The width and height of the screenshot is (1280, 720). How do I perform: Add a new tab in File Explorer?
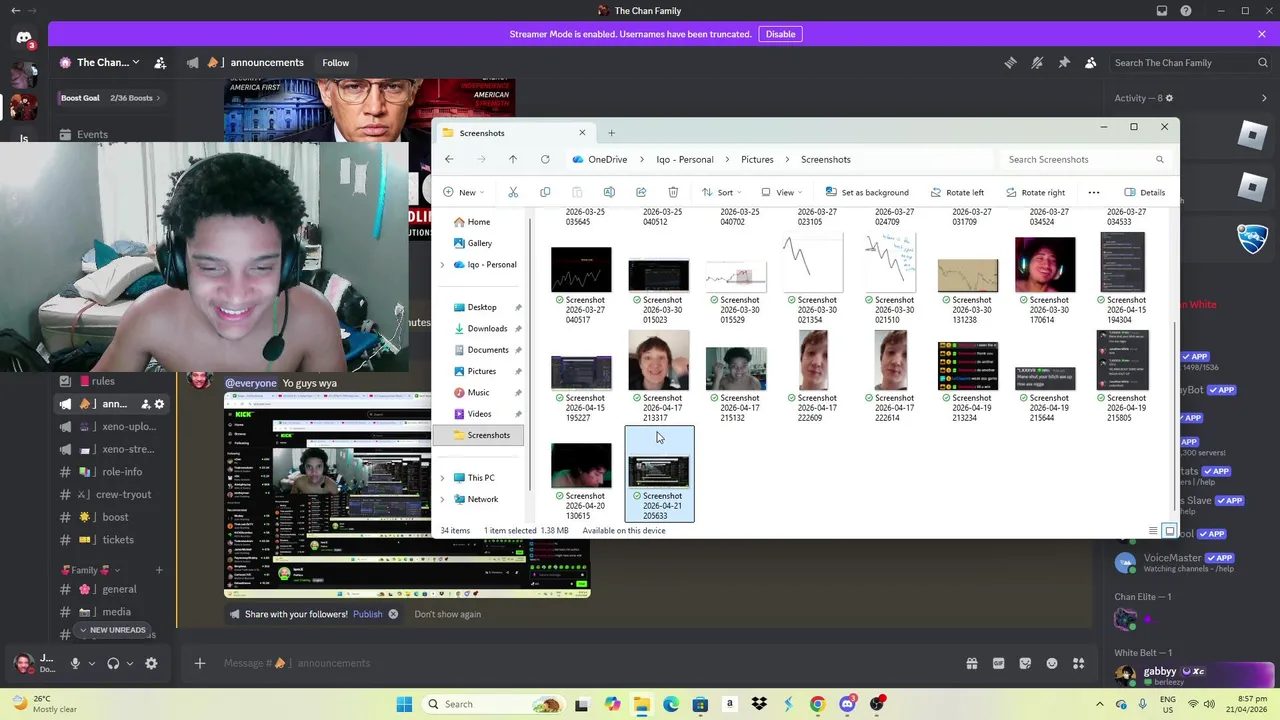[611, 133]
